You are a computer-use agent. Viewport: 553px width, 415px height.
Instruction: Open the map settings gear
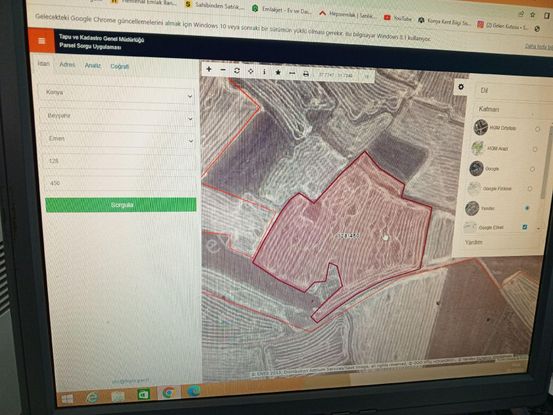click(461, 87)
